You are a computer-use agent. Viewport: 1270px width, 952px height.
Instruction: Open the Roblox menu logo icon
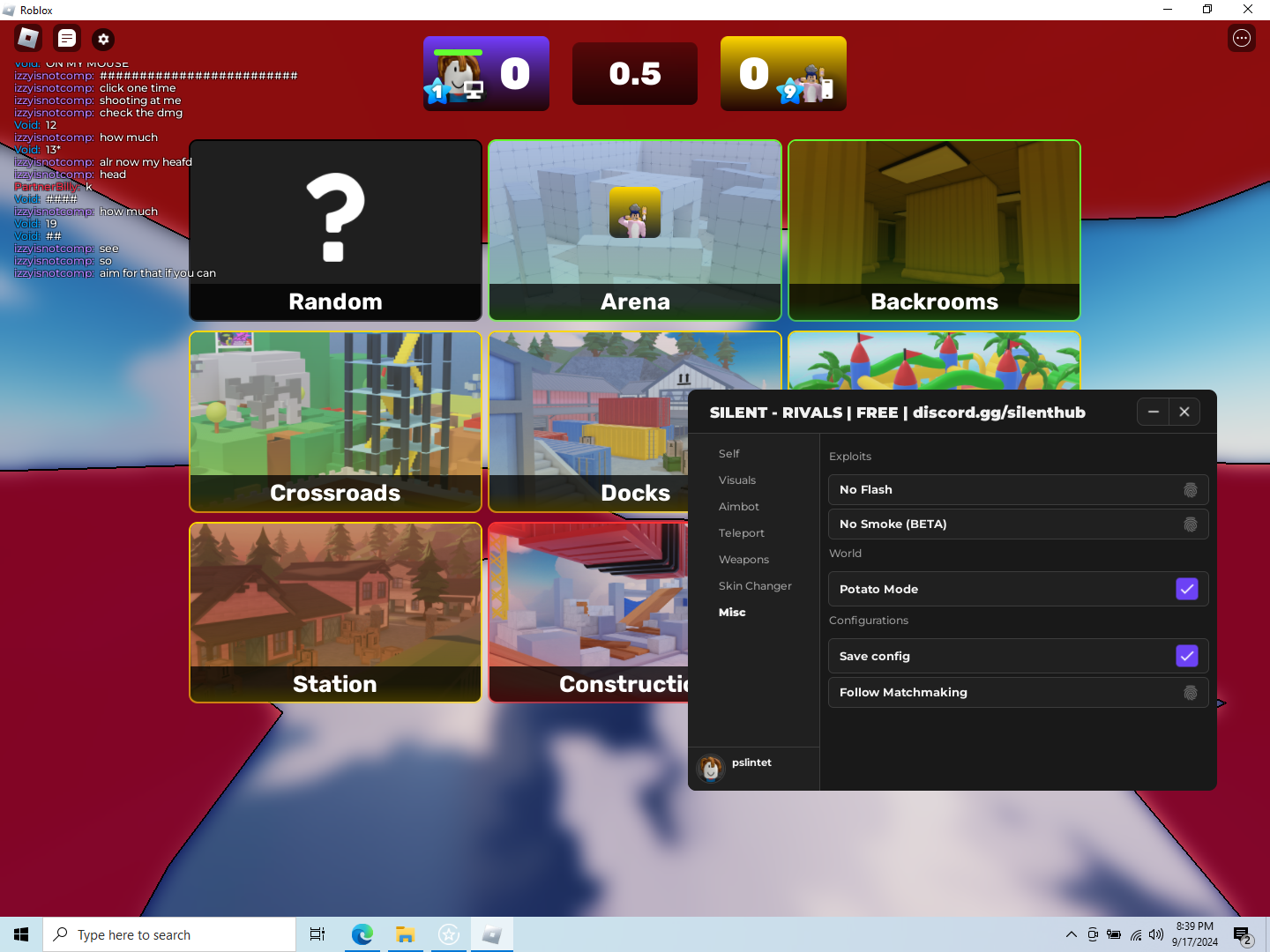pos(28,38)
